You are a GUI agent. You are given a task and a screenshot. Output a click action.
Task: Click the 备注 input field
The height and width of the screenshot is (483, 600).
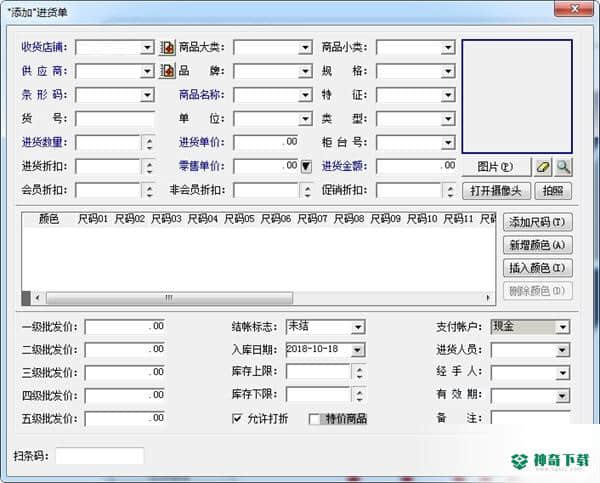tap(530, 418)
